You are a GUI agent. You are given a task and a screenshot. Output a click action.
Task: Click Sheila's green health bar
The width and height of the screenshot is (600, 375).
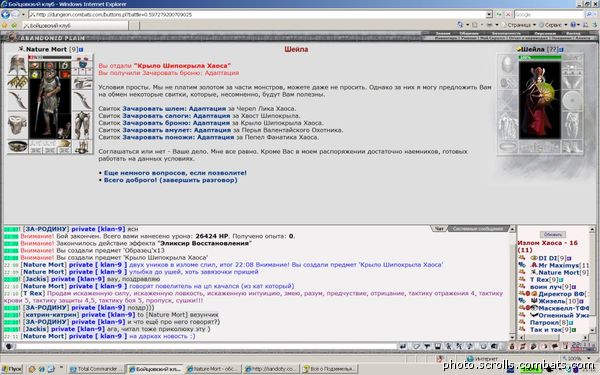pyautogui.click(x=540, y=57)
